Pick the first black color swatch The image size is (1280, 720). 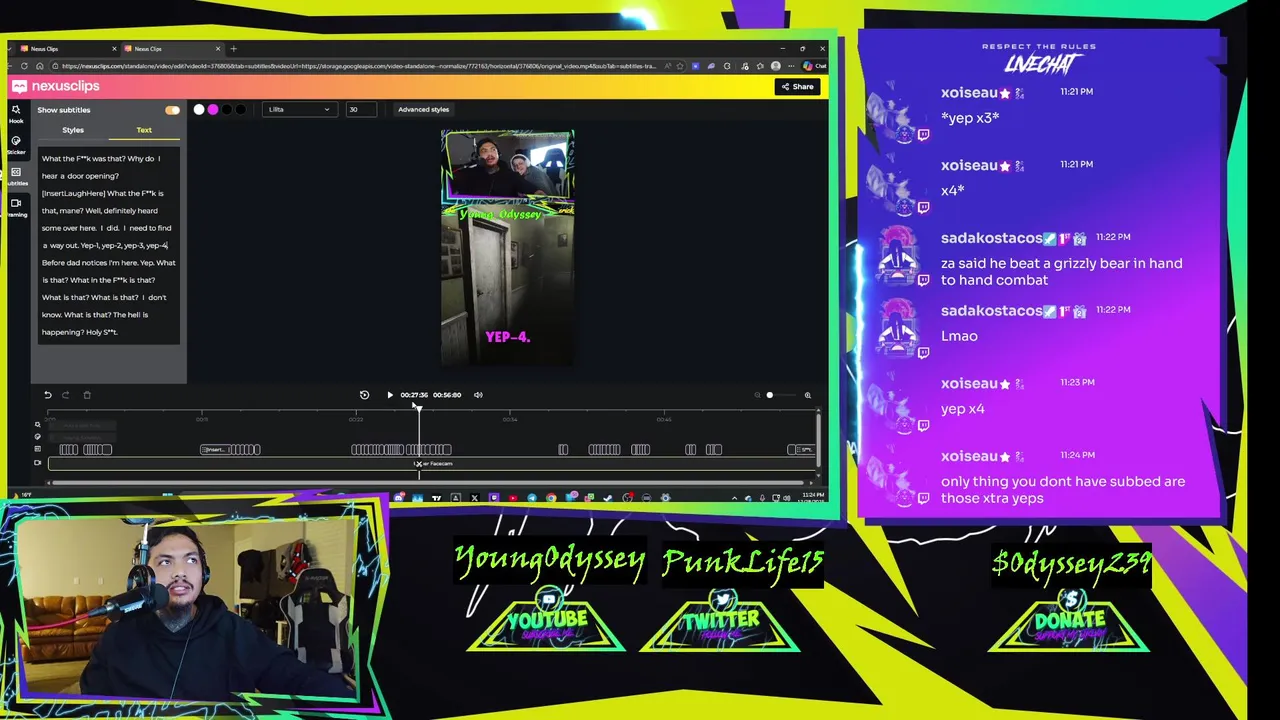coord(227,109)
